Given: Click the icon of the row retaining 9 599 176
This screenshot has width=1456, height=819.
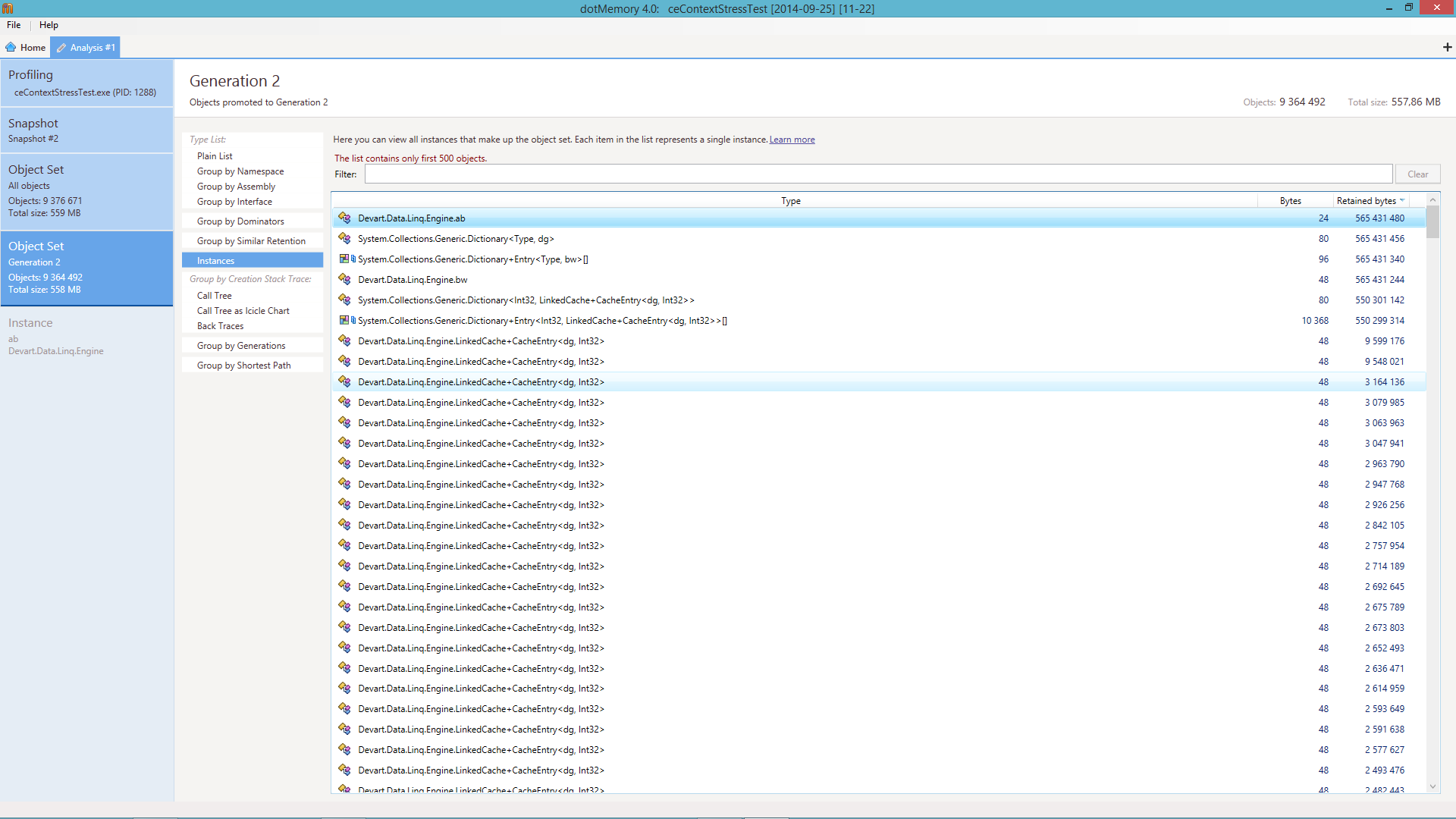Looking at the screenshot, I should 344,340.
